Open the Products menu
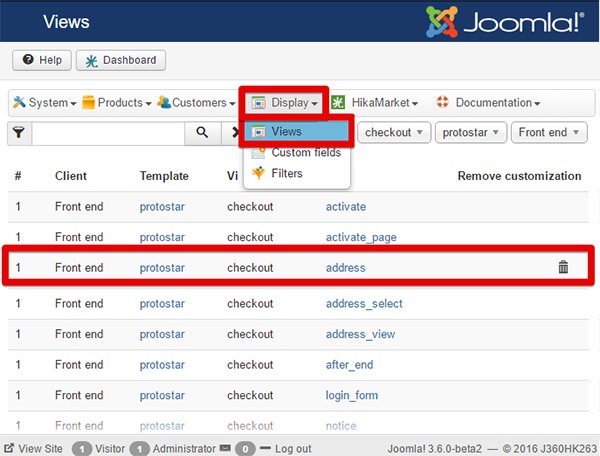The height and width of the screenshot is (456, 600). pyautogui.click(x=117, y=103)
